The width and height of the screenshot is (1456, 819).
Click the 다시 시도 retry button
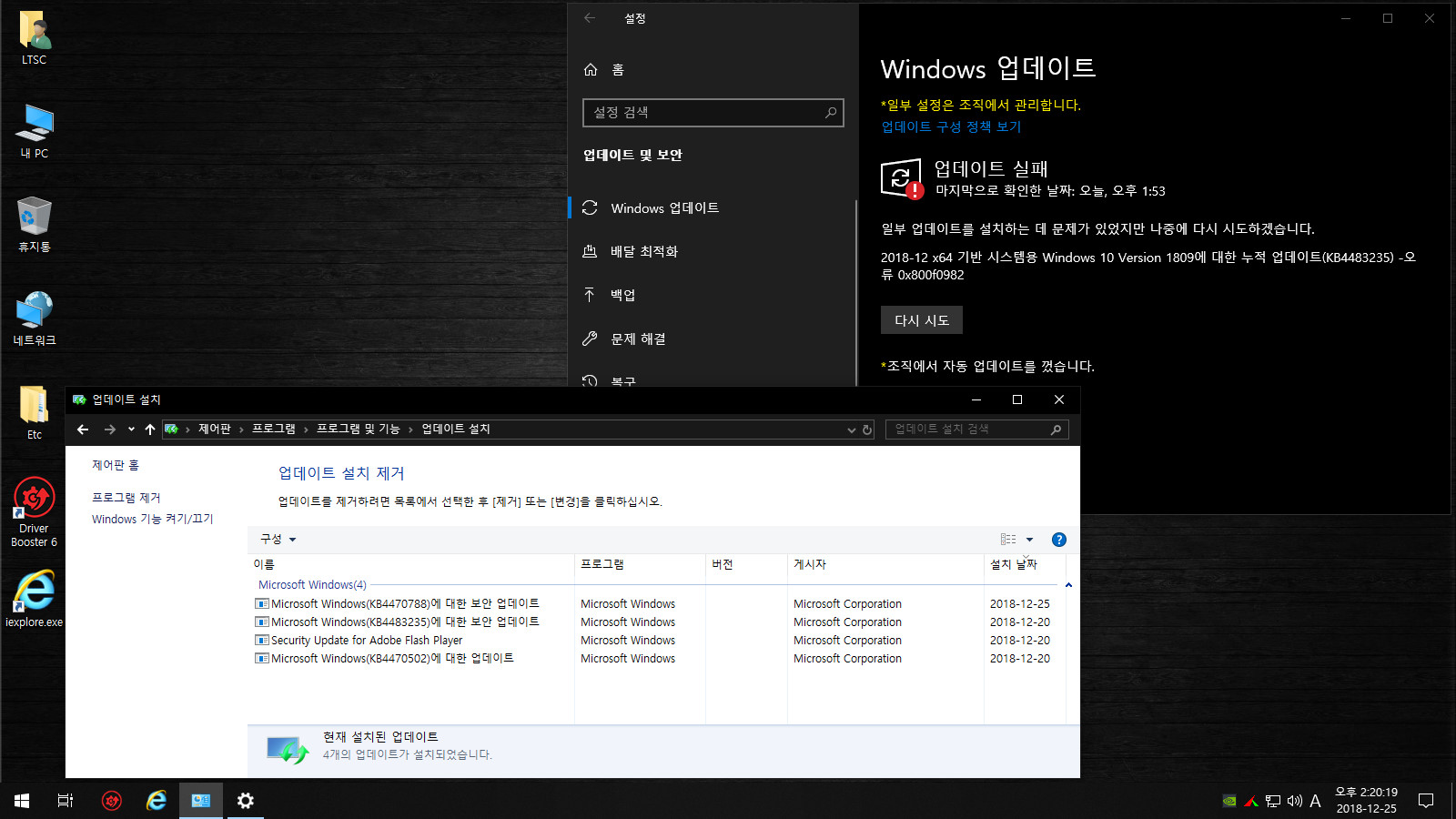(x=922, y=320)
